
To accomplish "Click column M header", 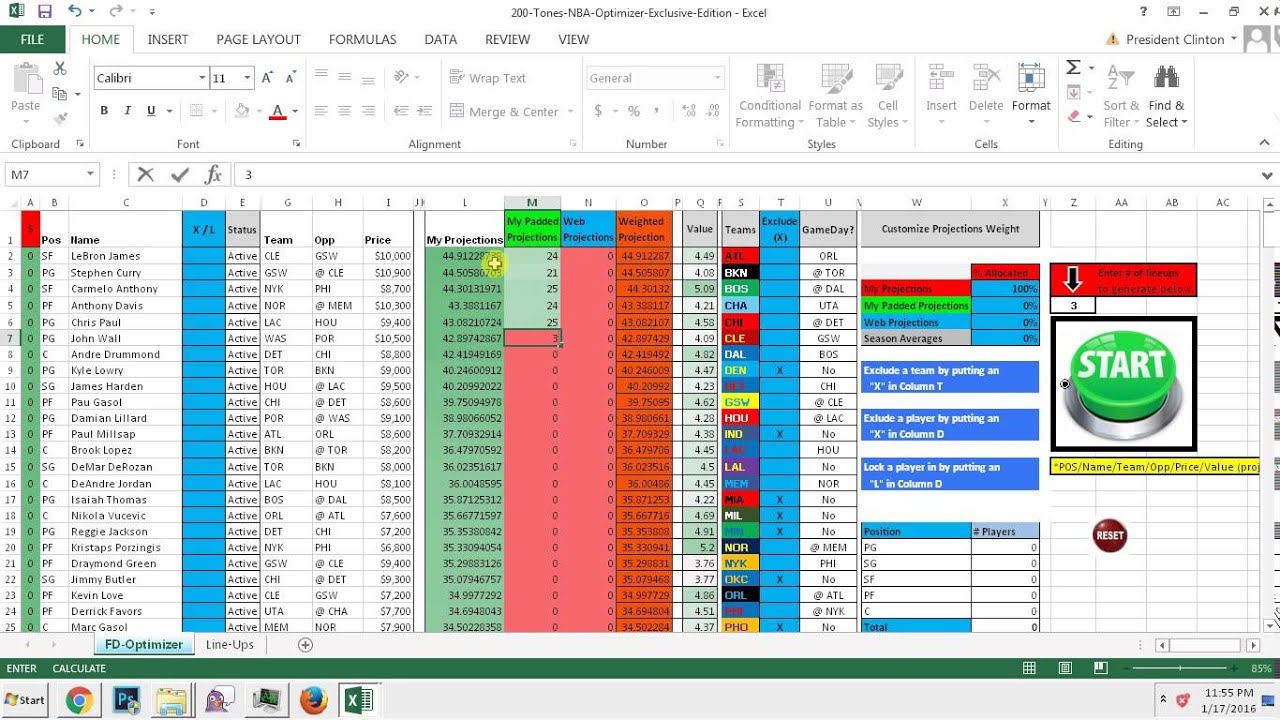I will (x=532, y=203).
